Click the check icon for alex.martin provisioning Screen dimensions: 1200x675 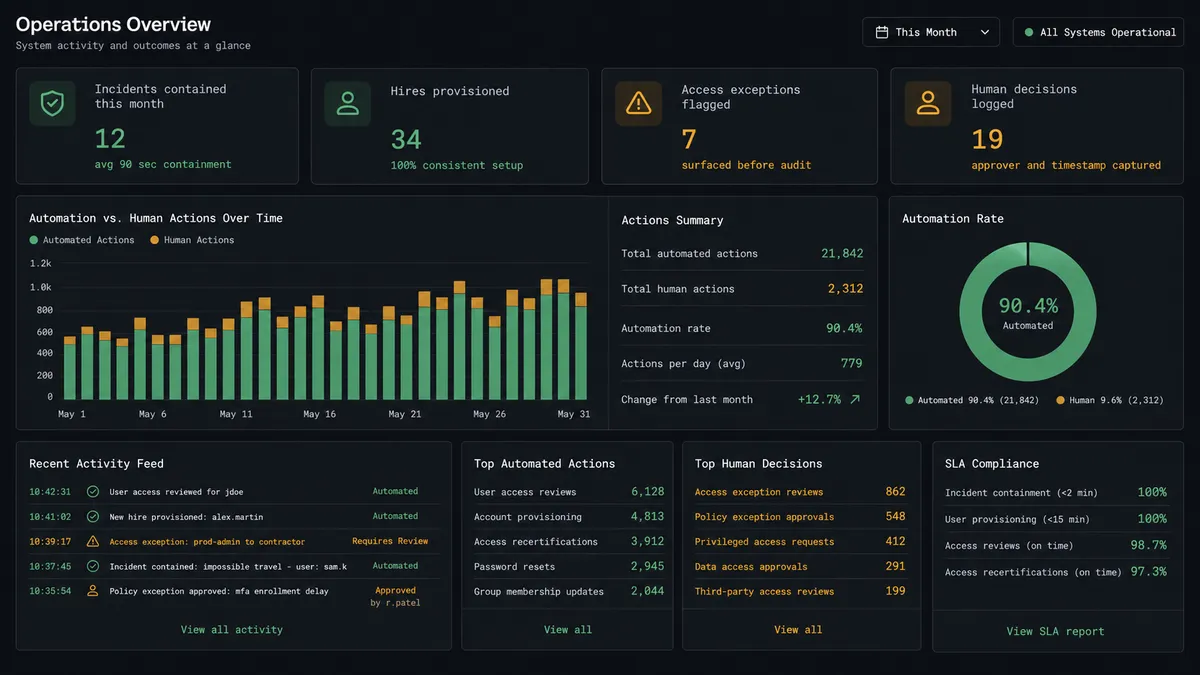tap(93, 517)
